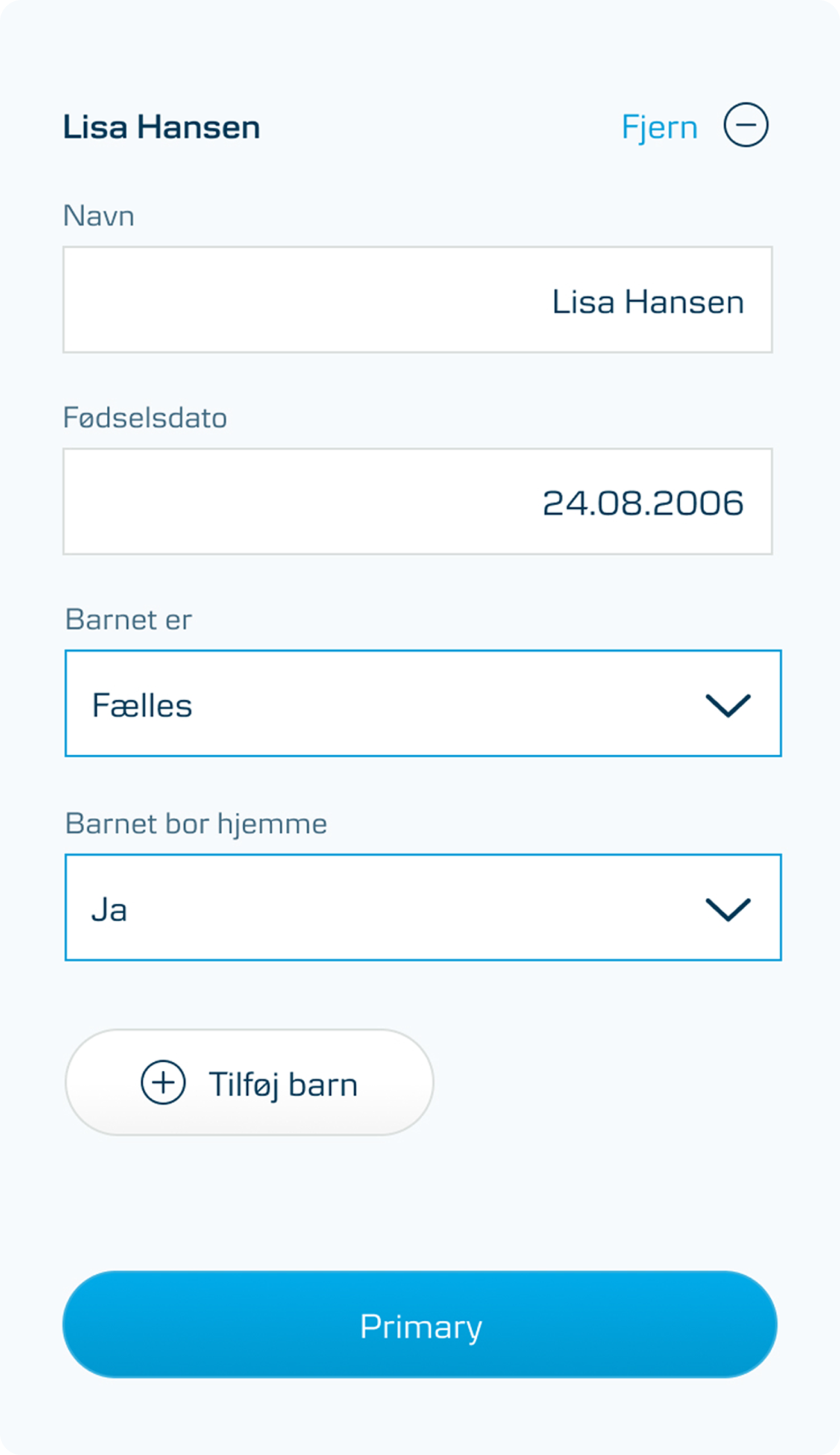
Task: Click the Fødselsdato field label
Action: coord(145,418)
